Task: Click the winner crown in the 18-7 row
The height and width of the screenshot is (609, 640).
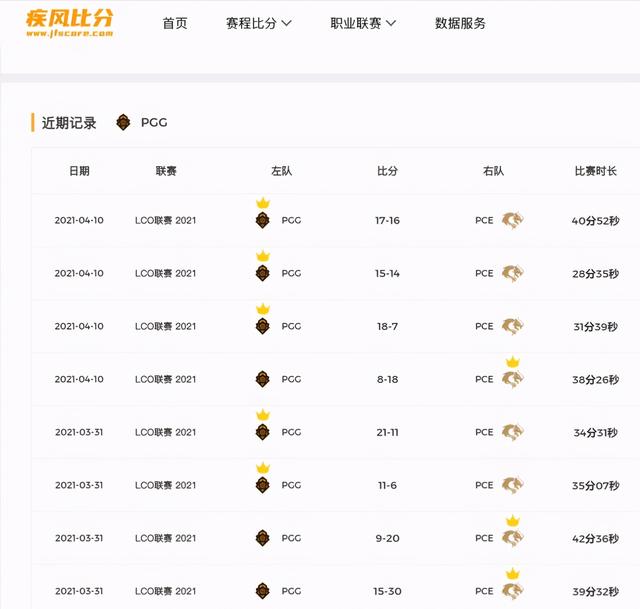Action: point(263,309)
